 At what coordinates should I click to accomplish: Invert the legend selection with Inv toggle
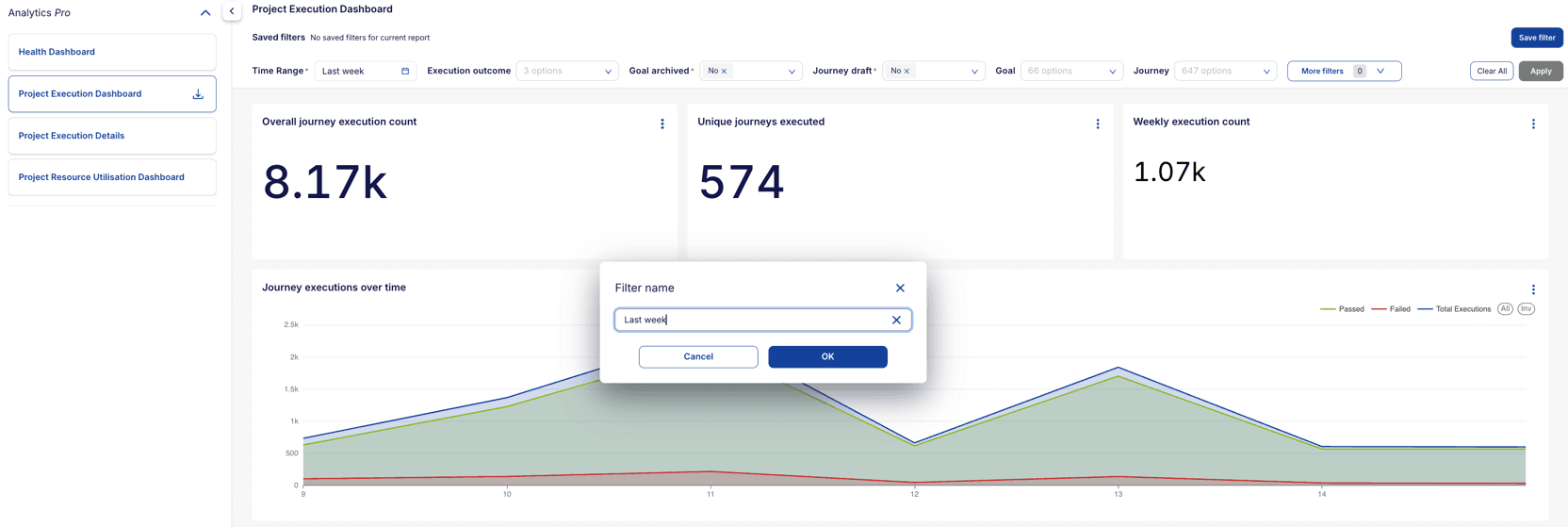[x=1527, y=309]
